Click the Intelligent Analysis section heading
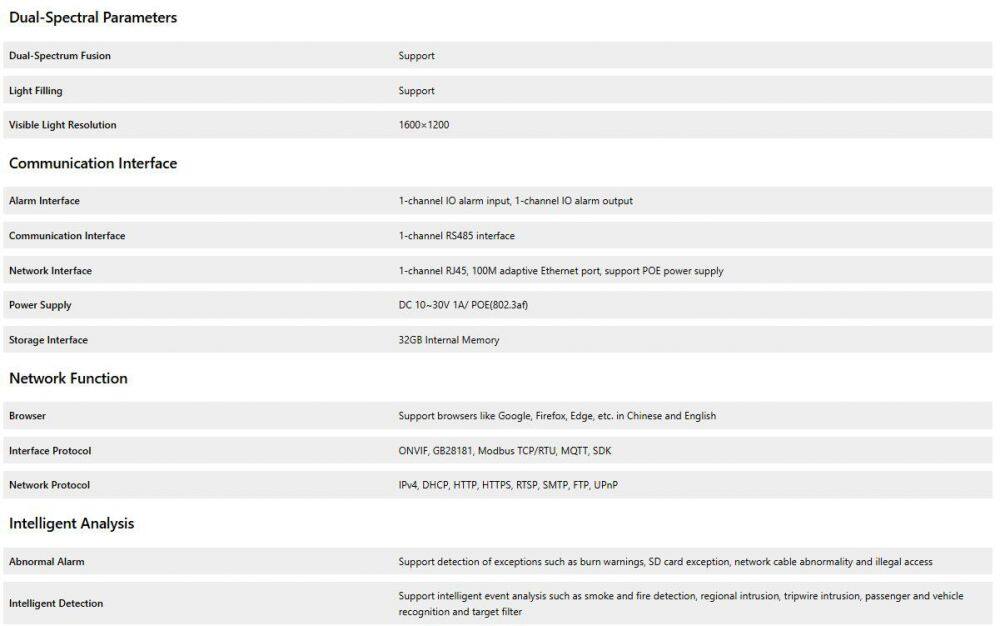1000x626 pixels. pyautogui.click(x=71, y=523)
